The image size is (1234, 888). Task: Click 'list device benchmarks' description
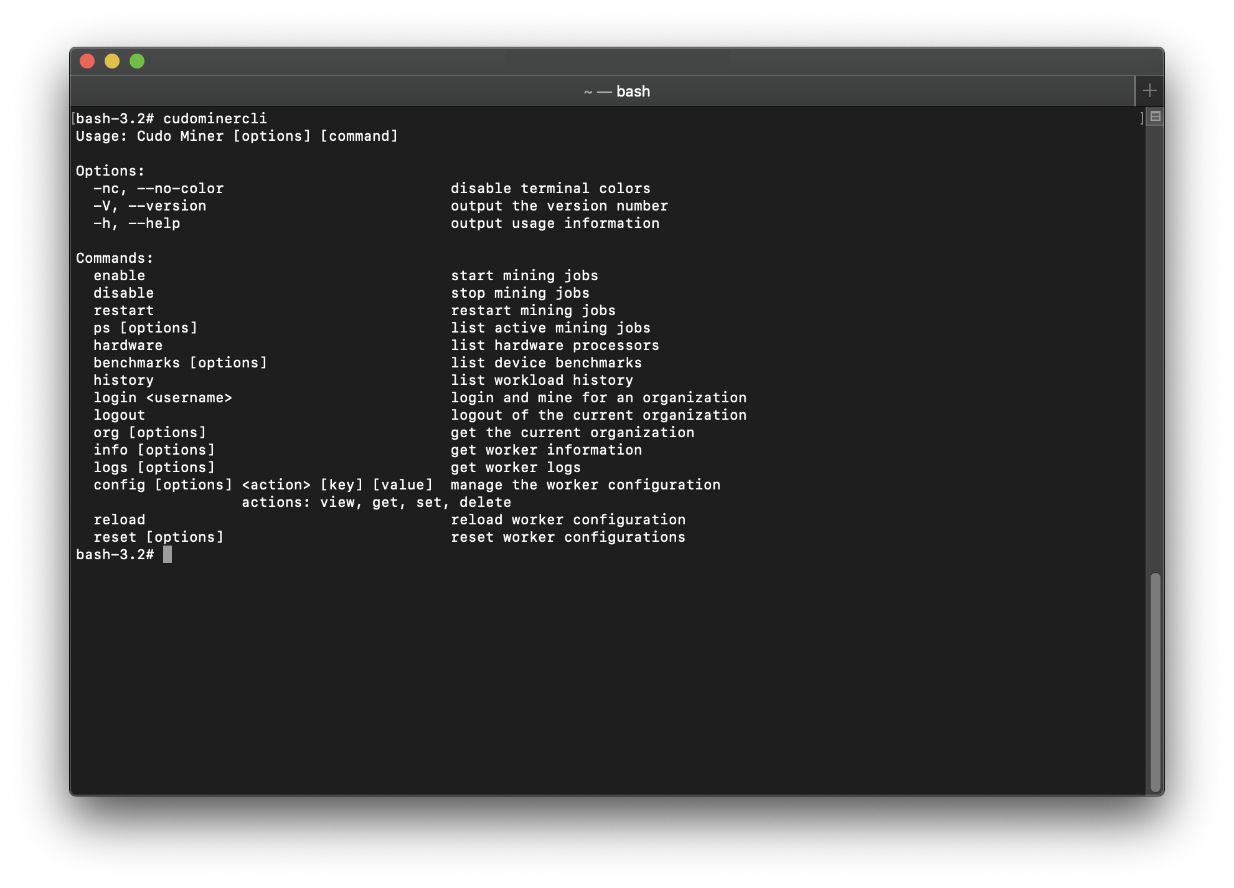click(546, 363)
